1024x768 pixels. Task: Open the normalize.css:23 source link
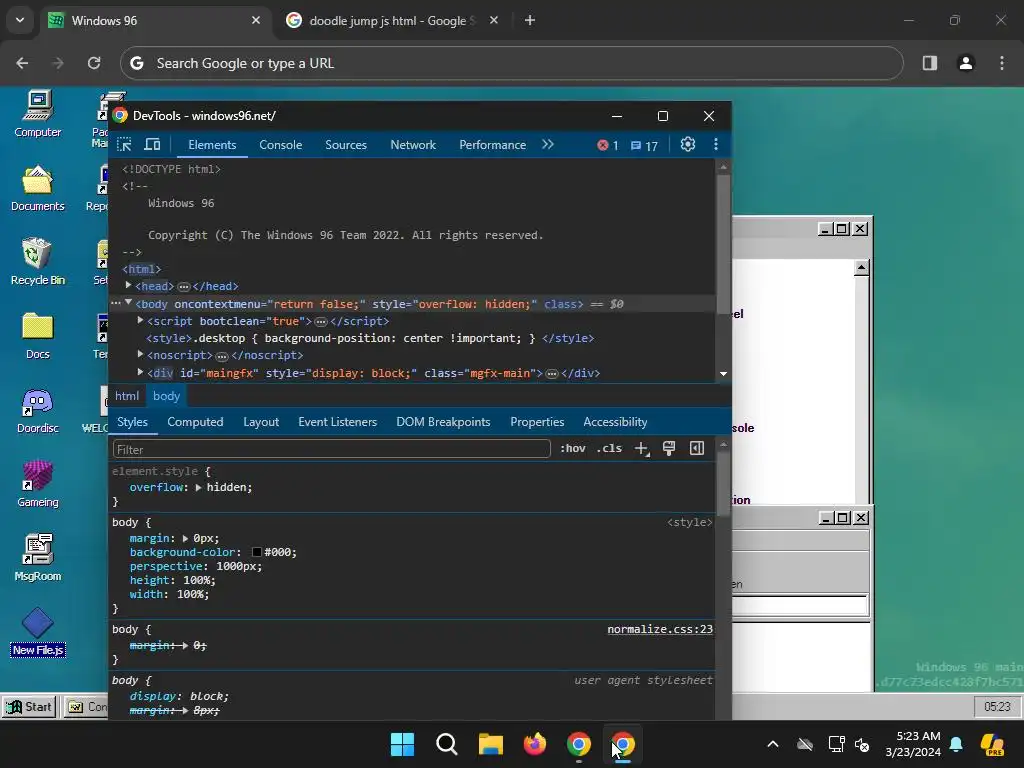[x=660, y=630]
